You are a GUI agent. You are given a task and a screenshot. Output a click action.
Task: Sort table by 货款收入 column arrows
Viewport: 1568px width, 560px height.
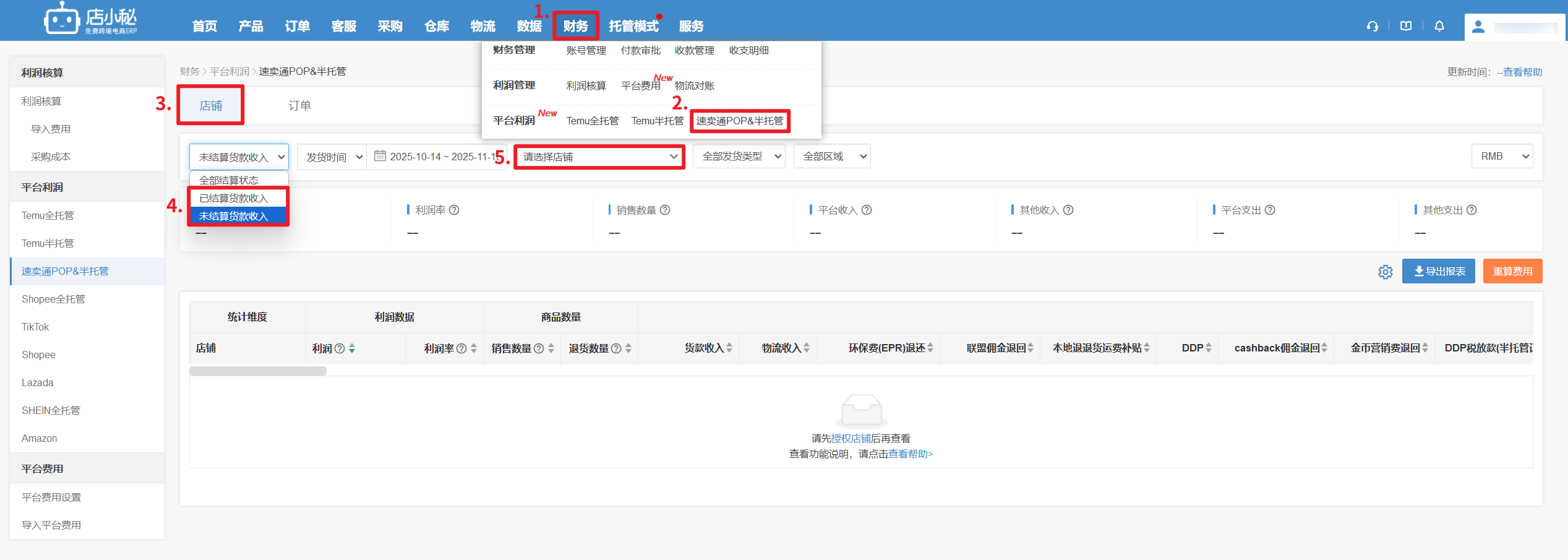(729, 348)
